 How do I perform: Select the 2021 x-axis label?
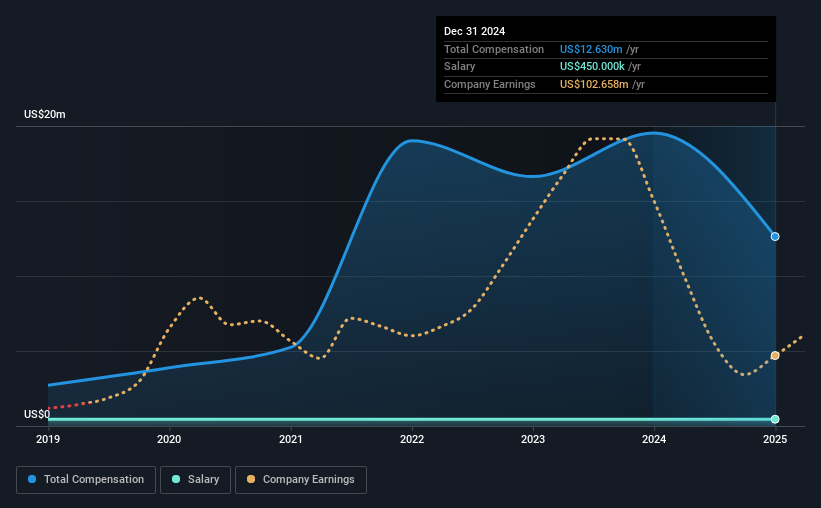pyautogui.click(x=291, y=439)
